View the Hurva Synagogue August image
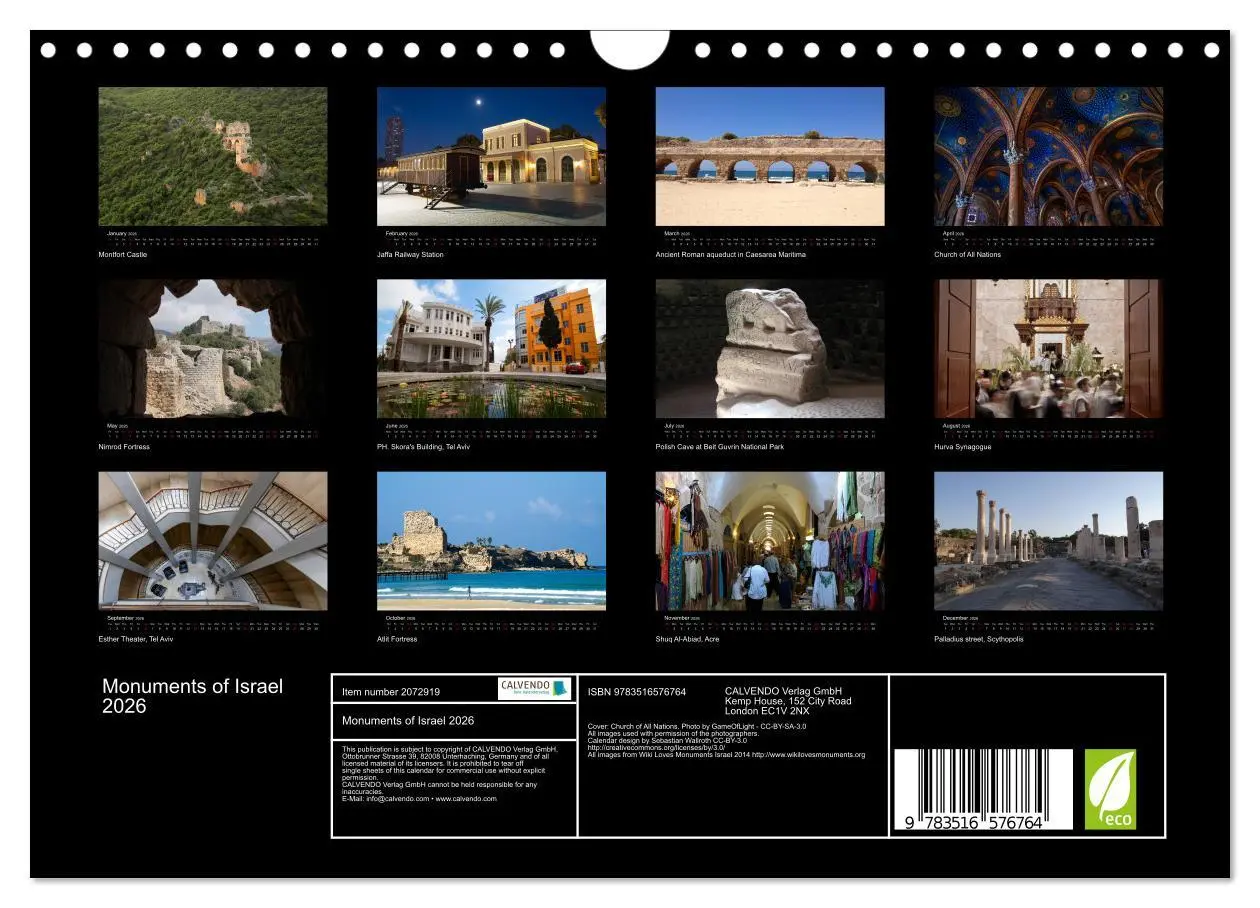 pyautogui.click(x=1047, y=349)
